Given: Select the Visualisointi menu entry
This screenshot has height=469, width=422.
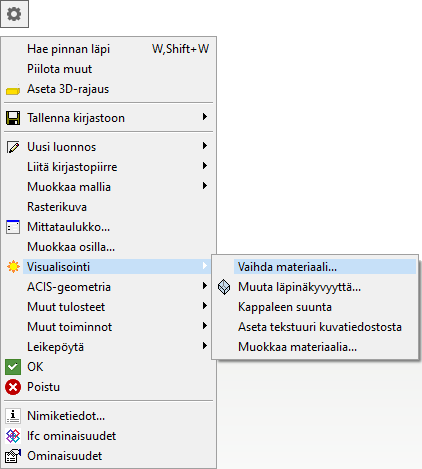Looking at the screenshot, I should pos(108,267).
